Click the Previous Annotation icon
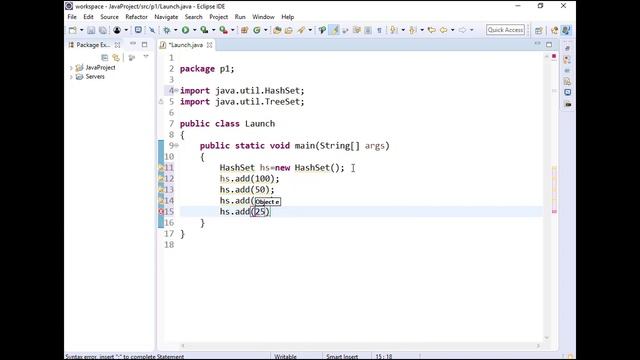The width and height of the screenshot is (640, 360). [412, 30]
